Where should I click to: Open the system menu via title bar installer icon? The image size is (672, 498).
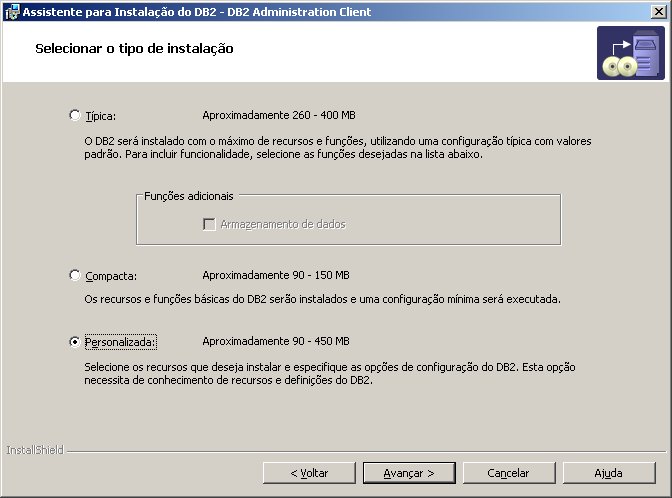pyautogui.click(x=12, y=12)
